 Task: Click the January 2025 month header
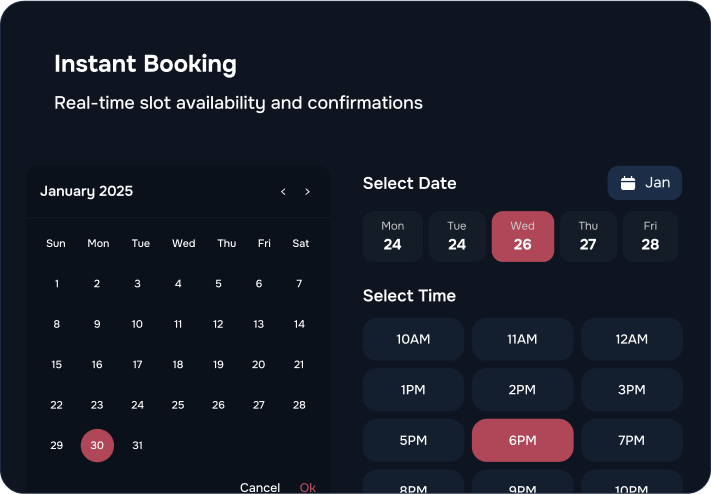pyautogui.click(x=86, y=192)
